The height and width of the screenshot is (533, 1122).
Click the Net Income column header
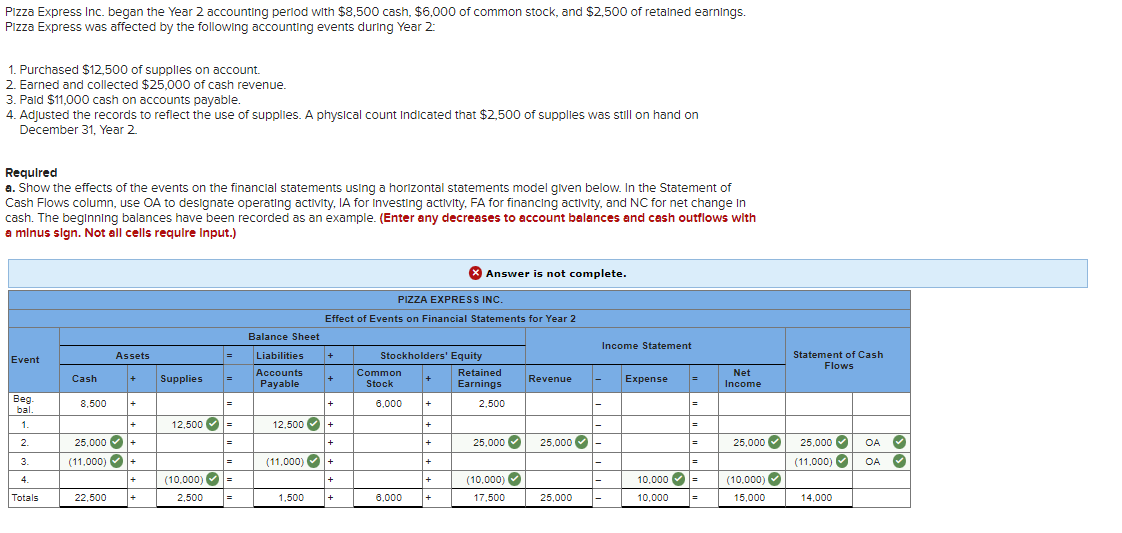(x=742, y=378)
